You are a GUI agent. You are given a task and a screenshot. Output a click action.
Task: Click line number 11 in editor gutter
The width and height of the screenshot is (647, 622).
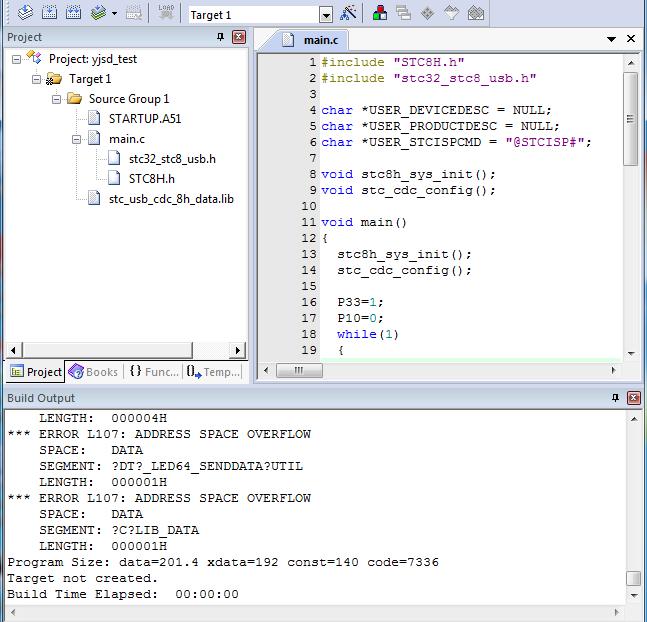coord(309,222)
